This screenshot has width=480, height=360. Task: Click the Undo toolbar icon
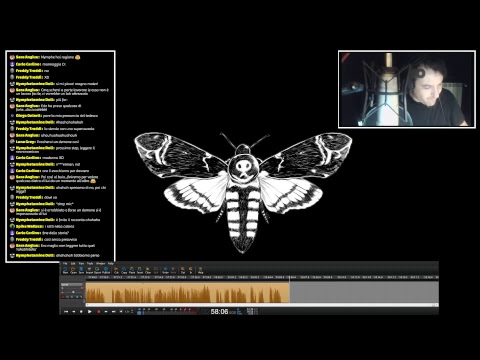(x=165, y=270)
